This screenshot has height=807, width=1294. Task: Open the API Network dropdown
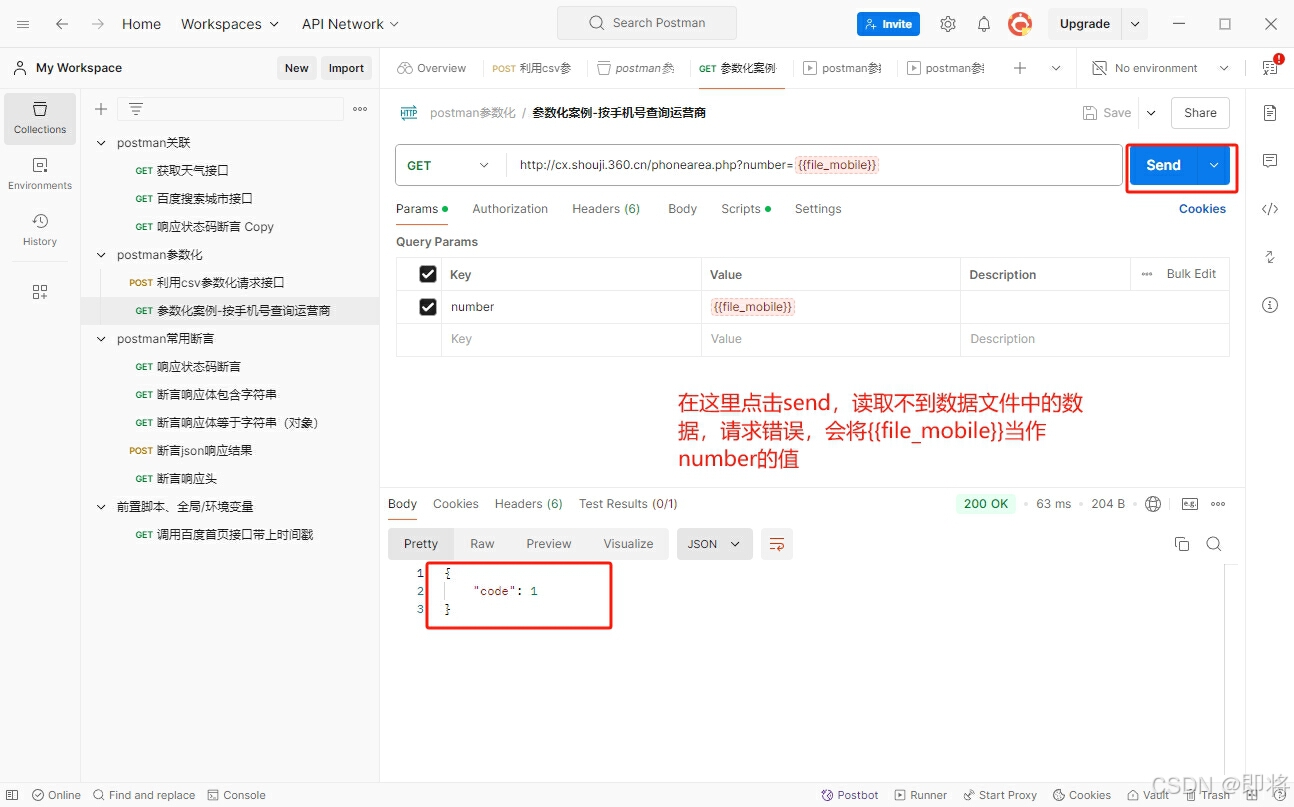[350, 24]
